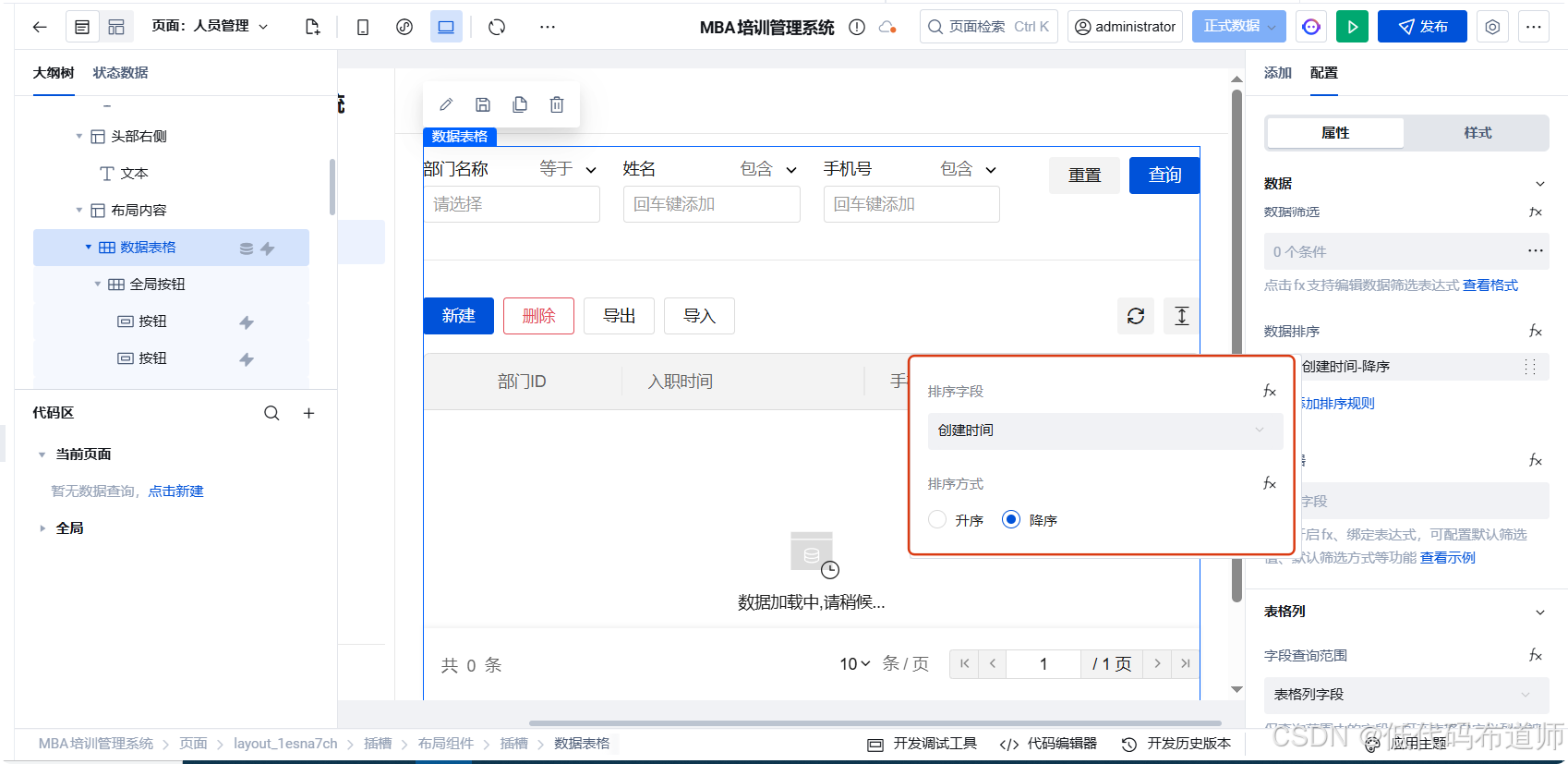Click the 重置 reset button
The image size is (1568, 764).
pos(1084,176)
